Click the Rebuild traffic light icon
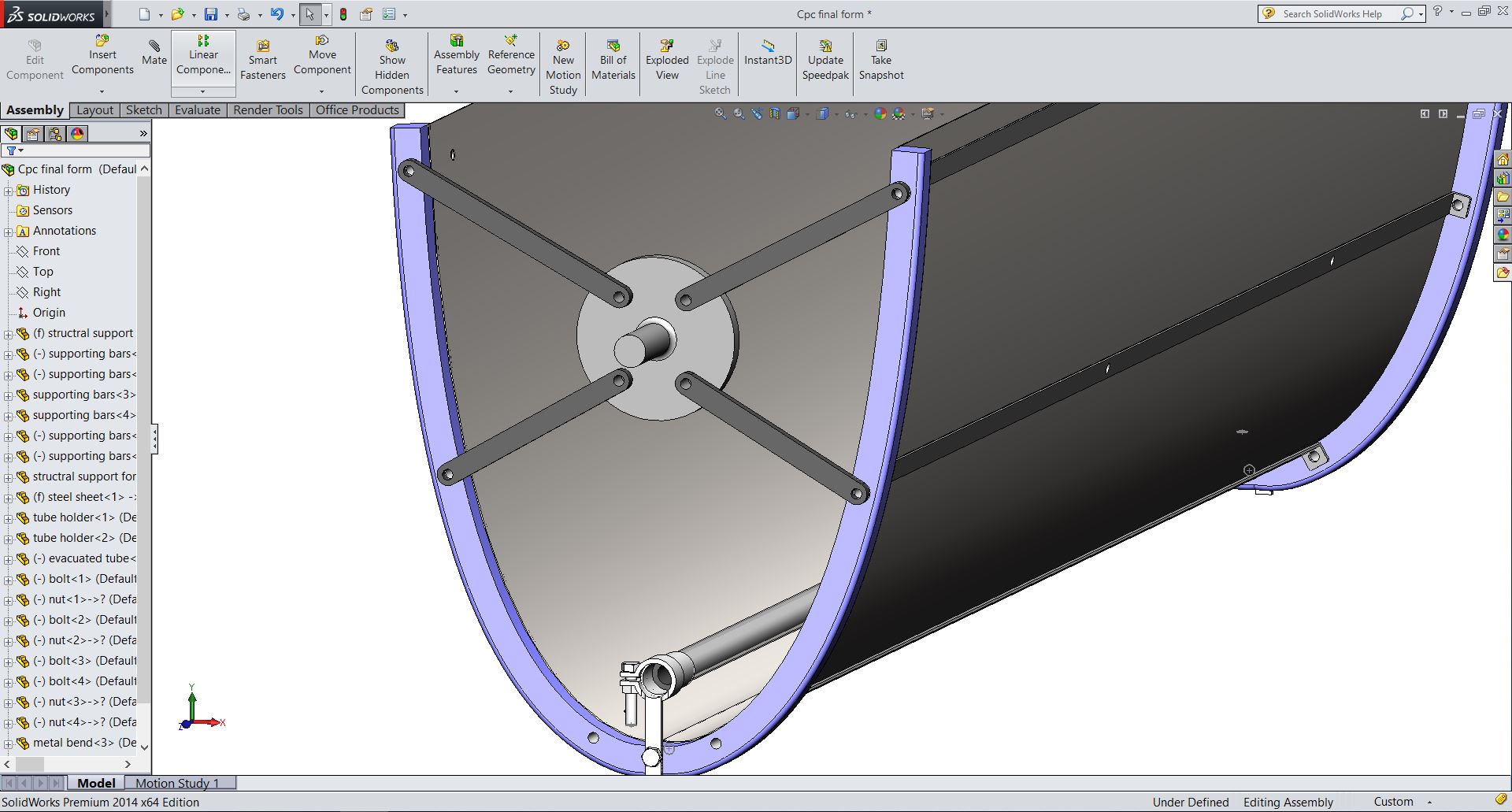The height and width of the screenshot is (812, 1512). [343, 14]
